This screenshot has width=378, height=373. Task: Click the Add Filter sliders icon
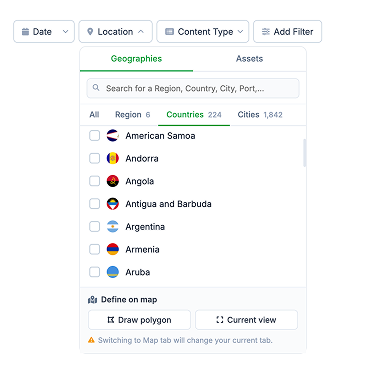click(266, 32)
